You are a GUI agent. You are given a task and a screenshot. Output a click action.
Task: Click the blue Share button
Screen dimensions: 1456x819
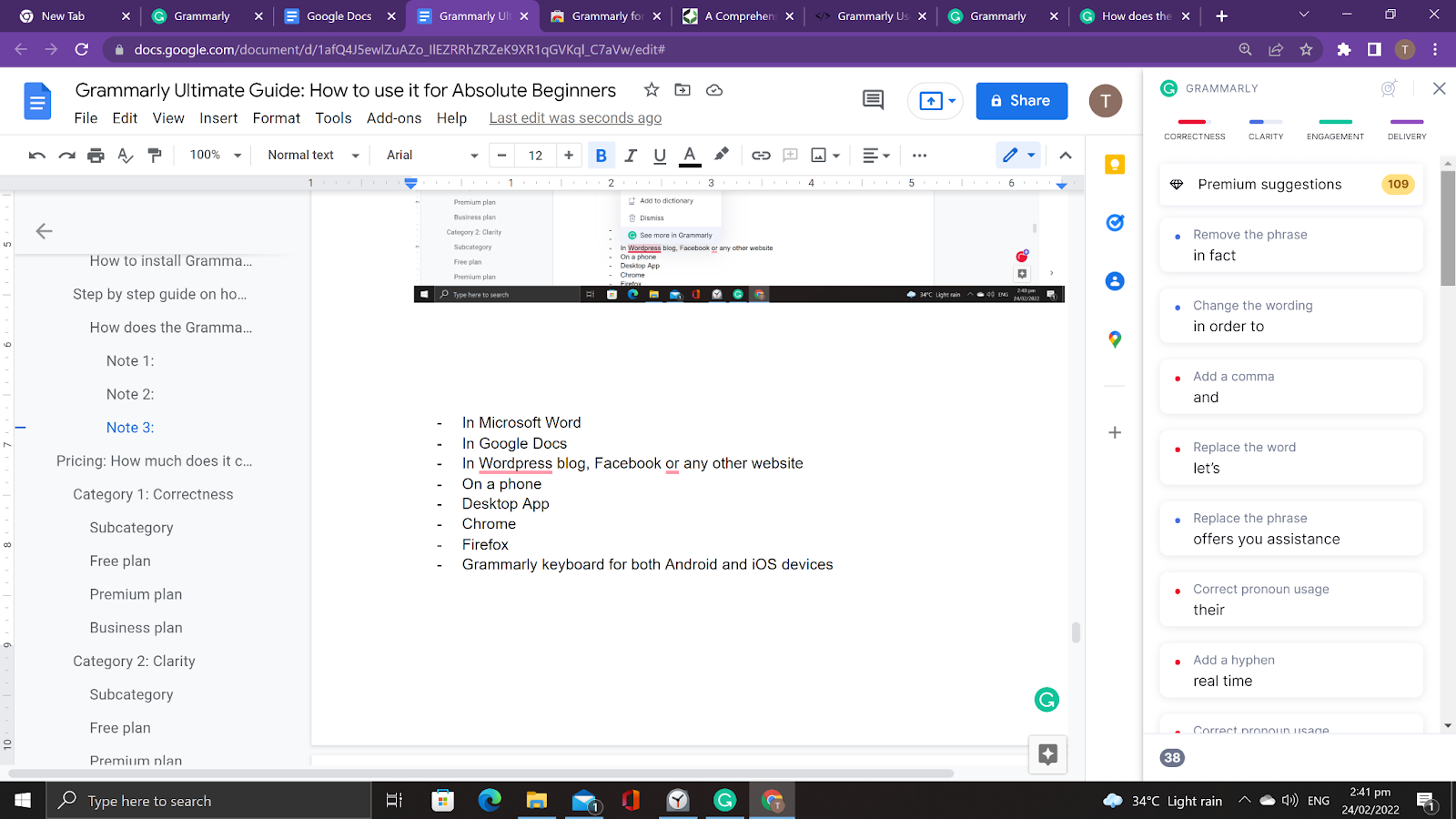click(1022, 101)
